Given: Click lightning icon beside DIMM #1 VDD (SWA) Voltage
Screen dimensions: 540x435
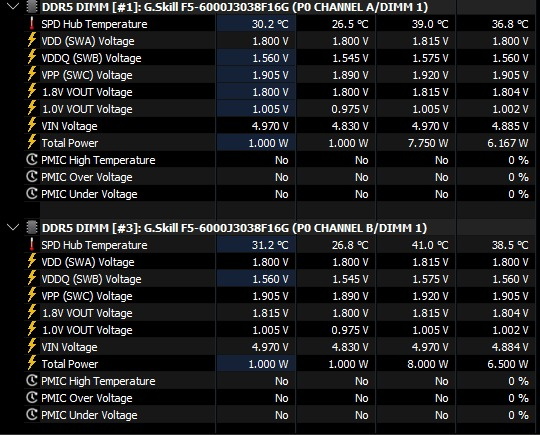Looking at the screenshot, I should [x=32, y=40].
